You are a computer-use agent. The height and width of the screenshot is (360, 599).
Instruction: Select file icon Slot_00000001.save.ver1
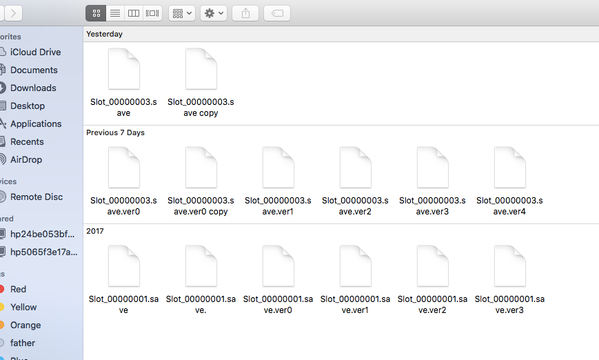coord(355,266)
